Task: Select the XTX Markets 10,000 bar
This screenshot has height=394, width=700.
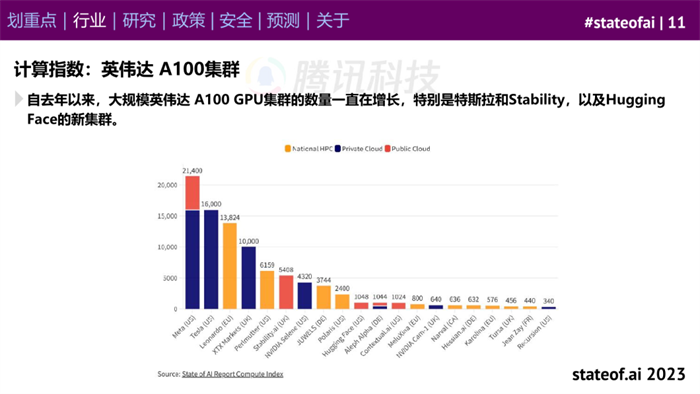Action: coord(249,278)
